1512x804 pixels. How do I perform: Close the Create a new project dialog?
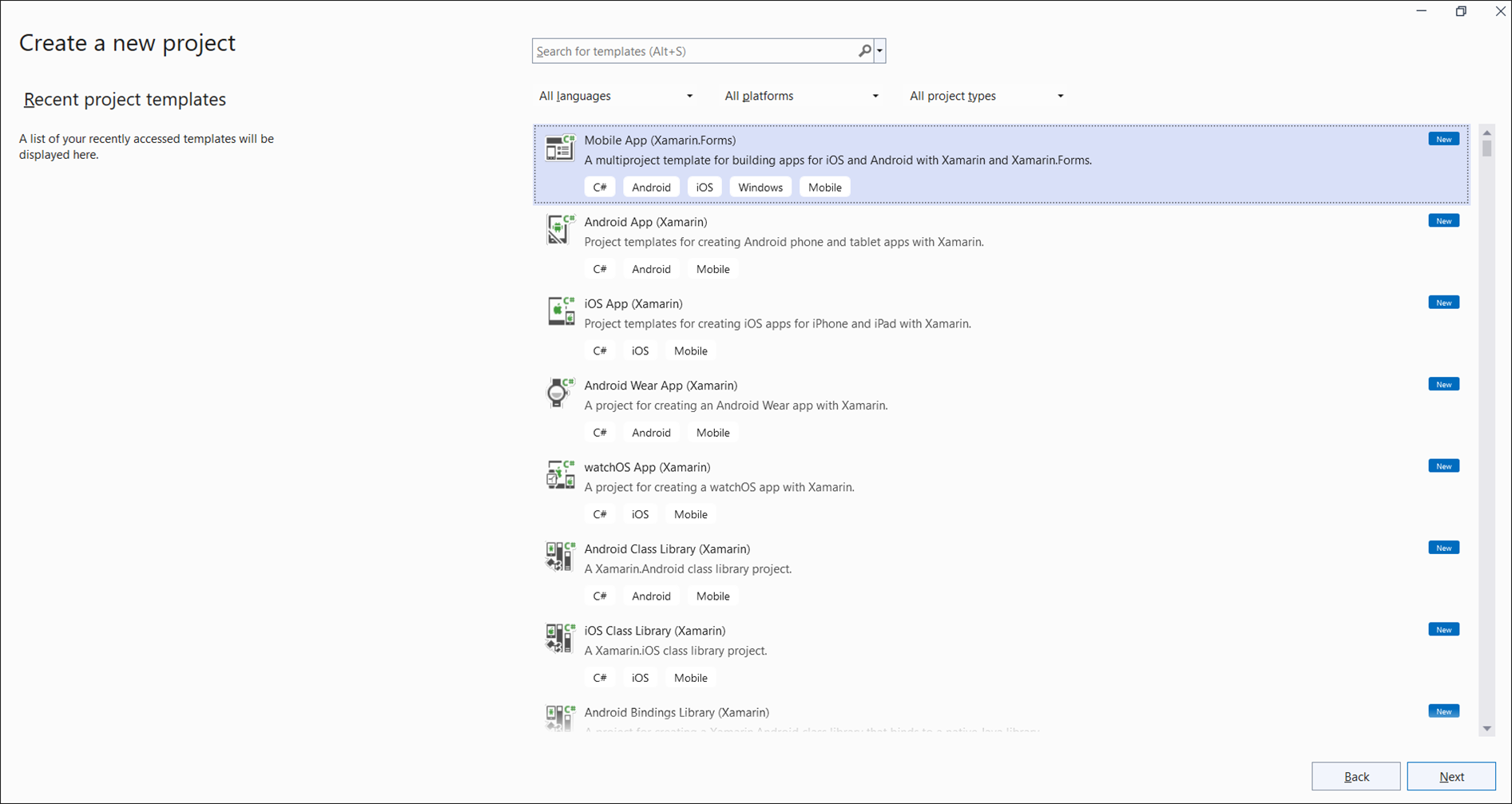[x=1500, y=11]
